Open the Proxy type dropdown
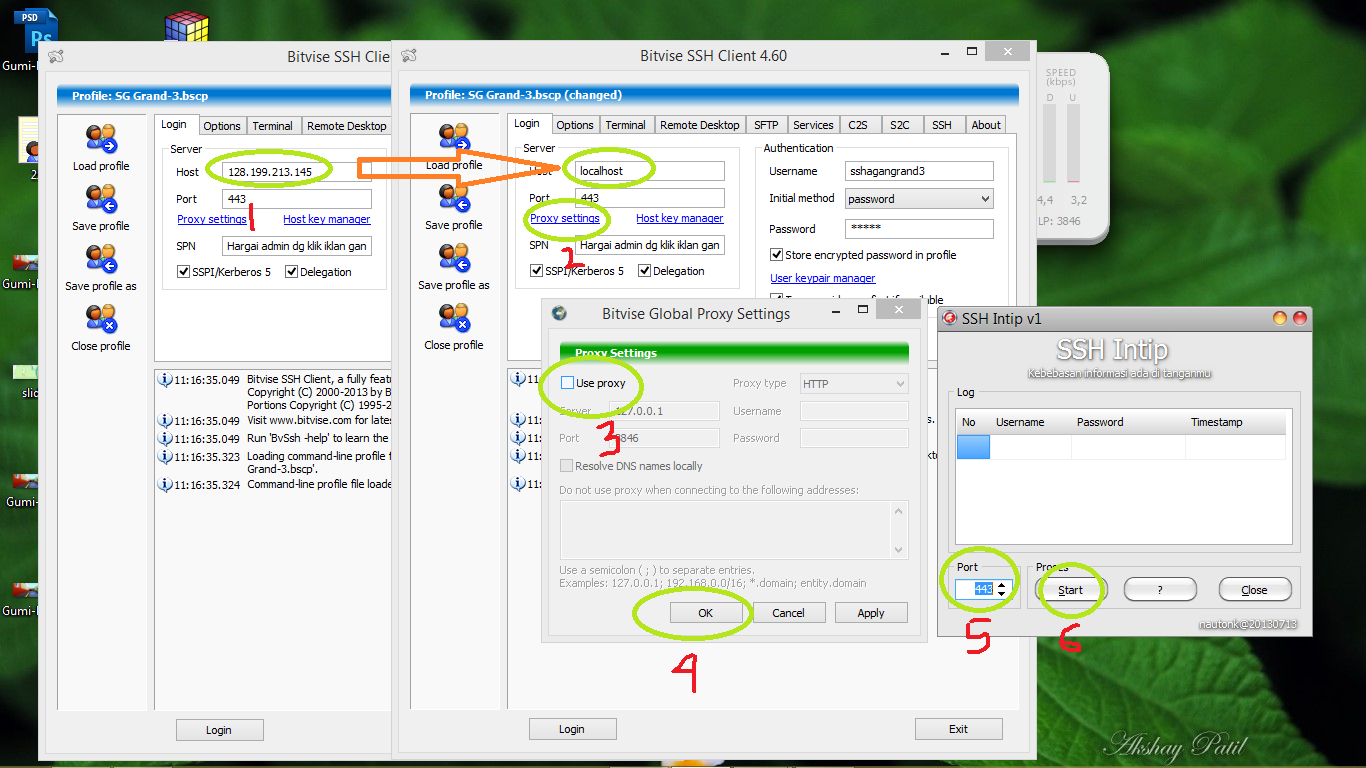Viewport: 1366px width, 768px height. click(x=854, y=383)
